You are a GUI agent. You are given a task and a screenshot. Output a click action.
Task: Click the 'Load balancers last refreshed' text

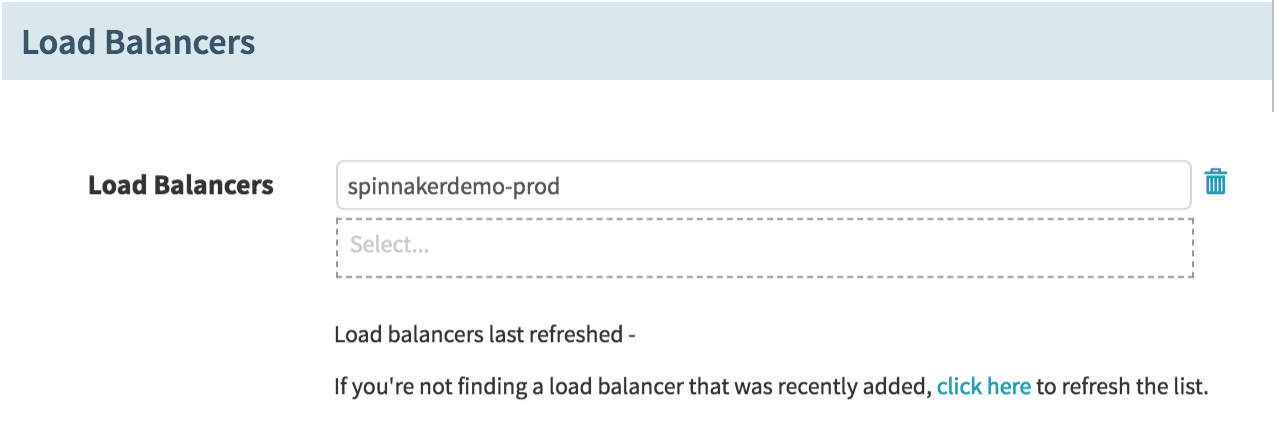click(x=479, y=334)
